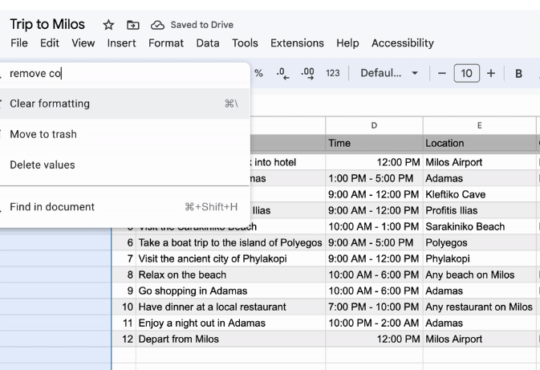The height and width of the screenshot is (370, 540).
Task: Increase font size with plus button
Action: pos(491,73)
